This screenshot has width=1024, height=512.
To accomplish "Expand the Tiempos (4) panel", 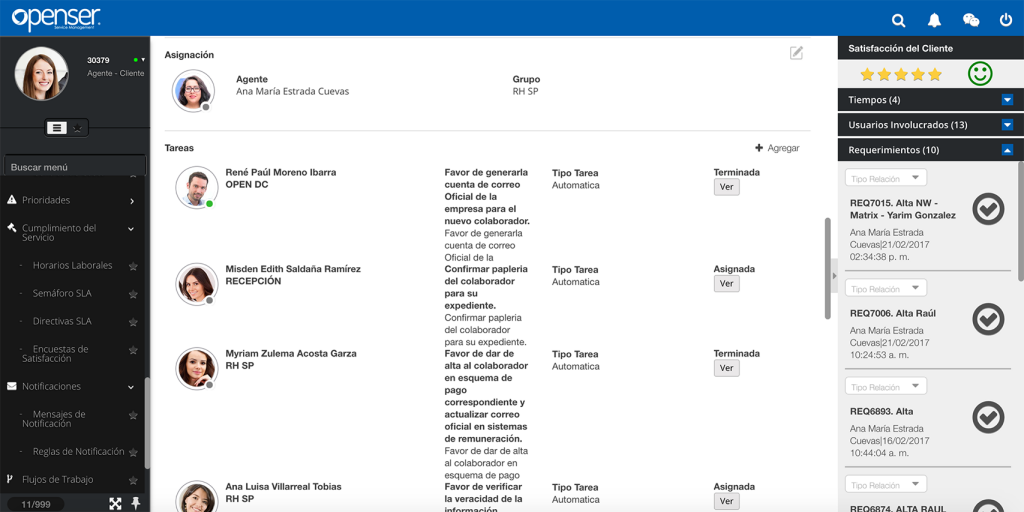I will (x=1007, y=100).
